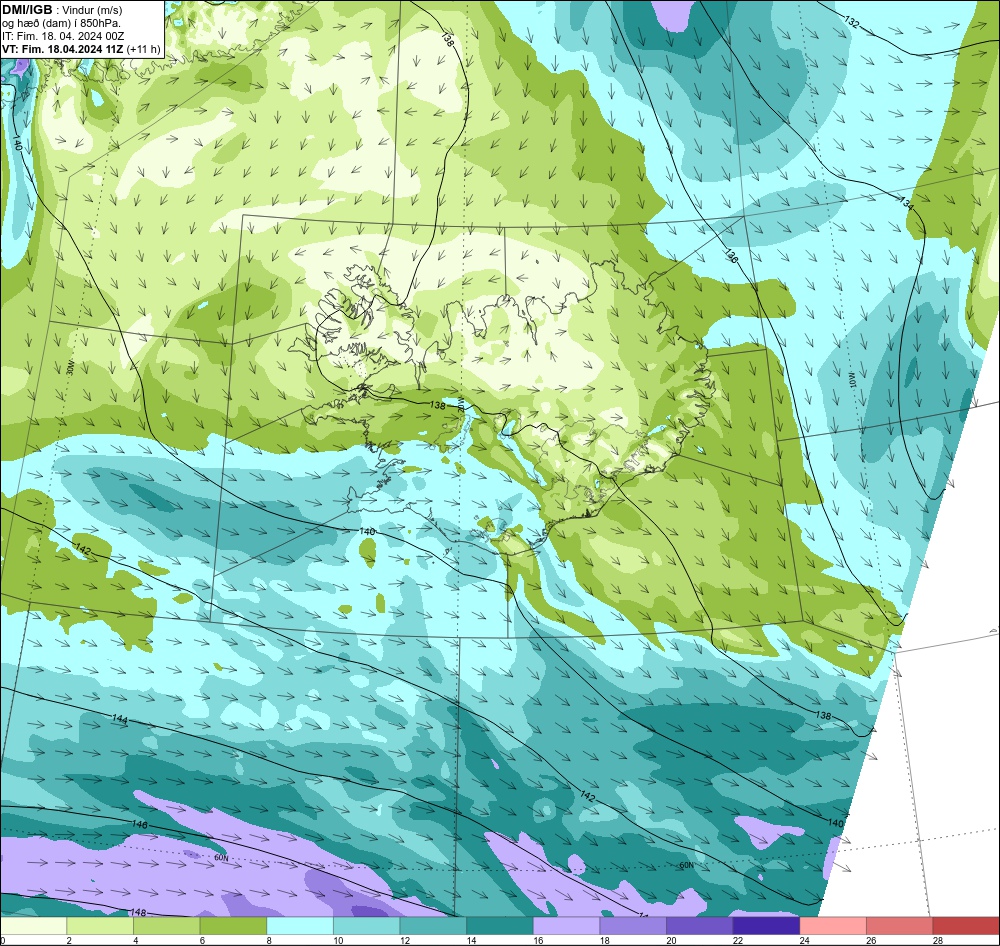Click the legend value "16"
Screen dimensions: 1000x946
(538, 940)
